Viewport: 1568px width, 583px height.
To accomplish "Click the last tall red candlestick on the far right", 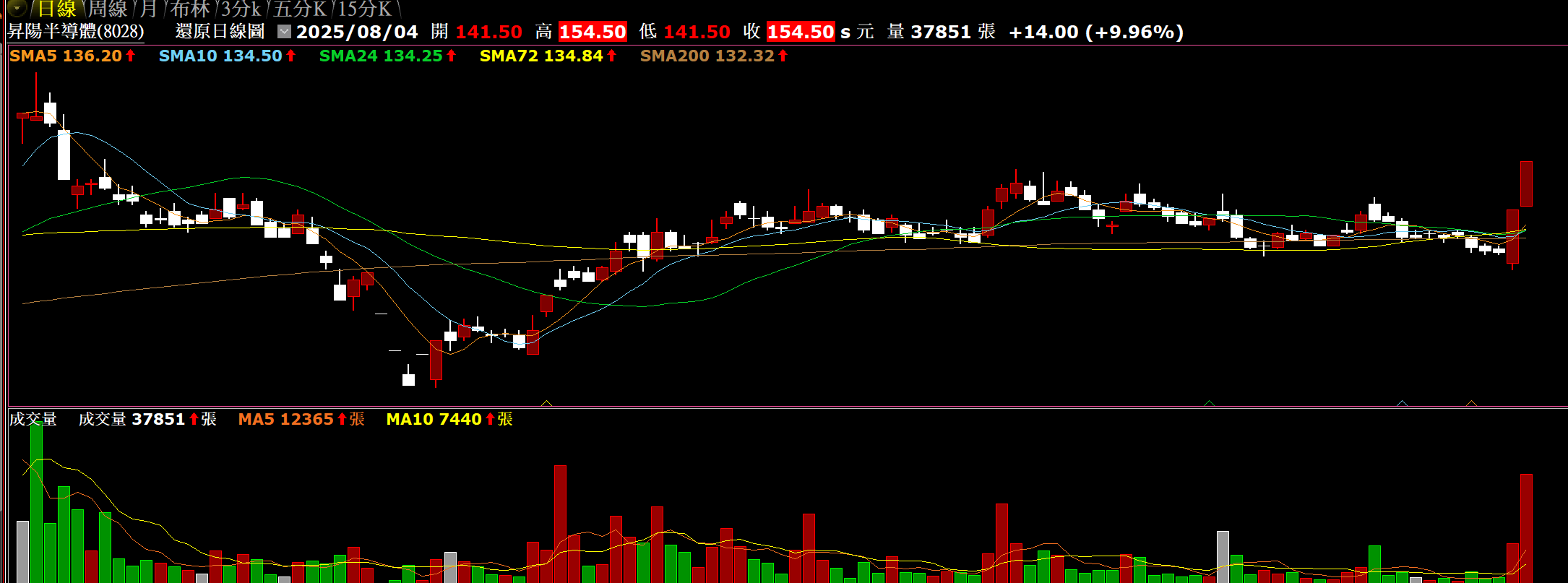I will point(1526,183).
